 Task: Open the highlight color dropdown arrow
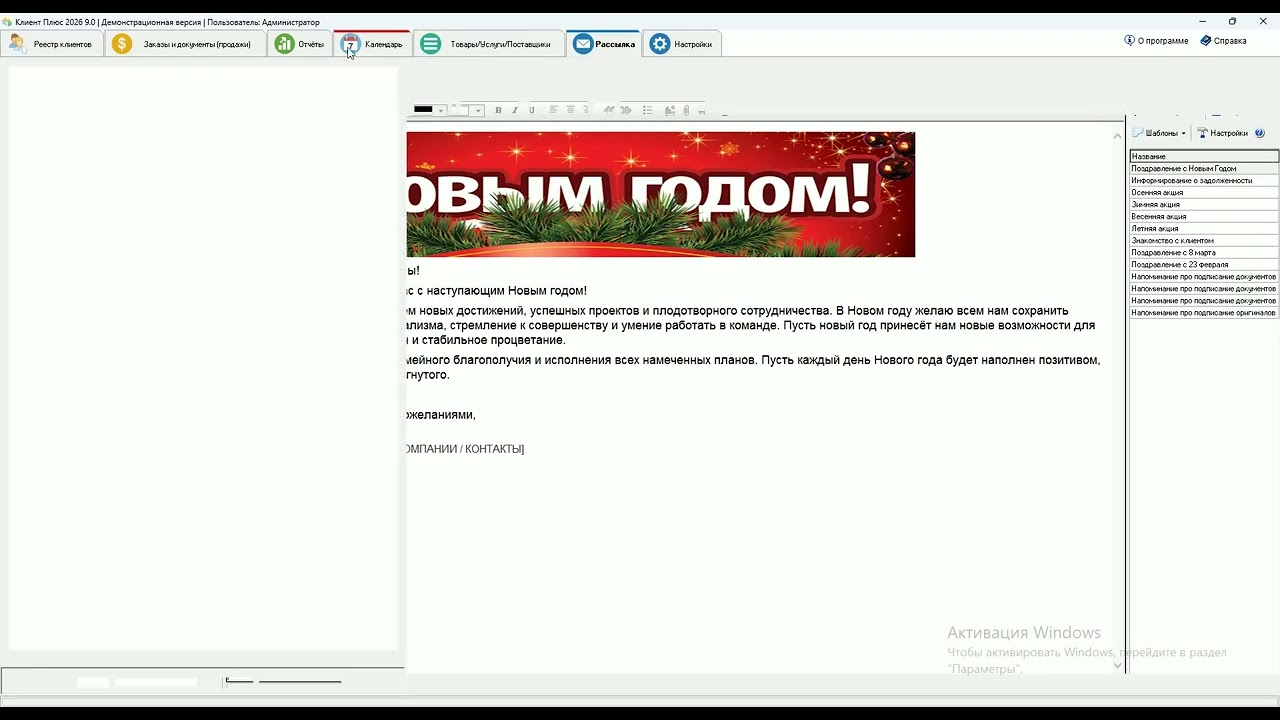click(478, 110)
